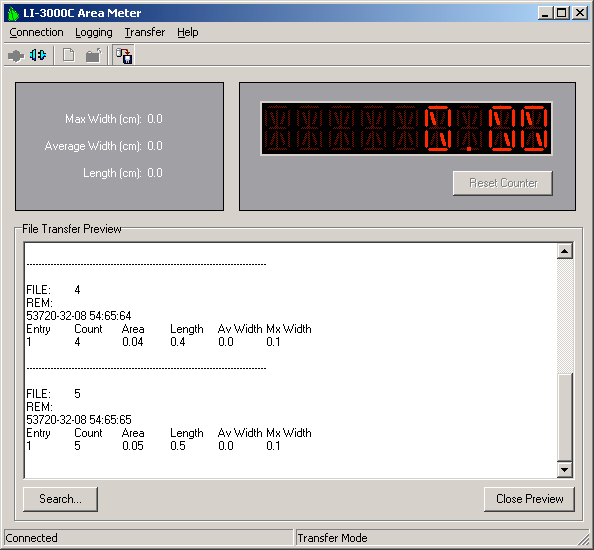Screen dimensions: 594x550
Task: Click the 'FILE: 4' line
Action: (x=53, y=290)
